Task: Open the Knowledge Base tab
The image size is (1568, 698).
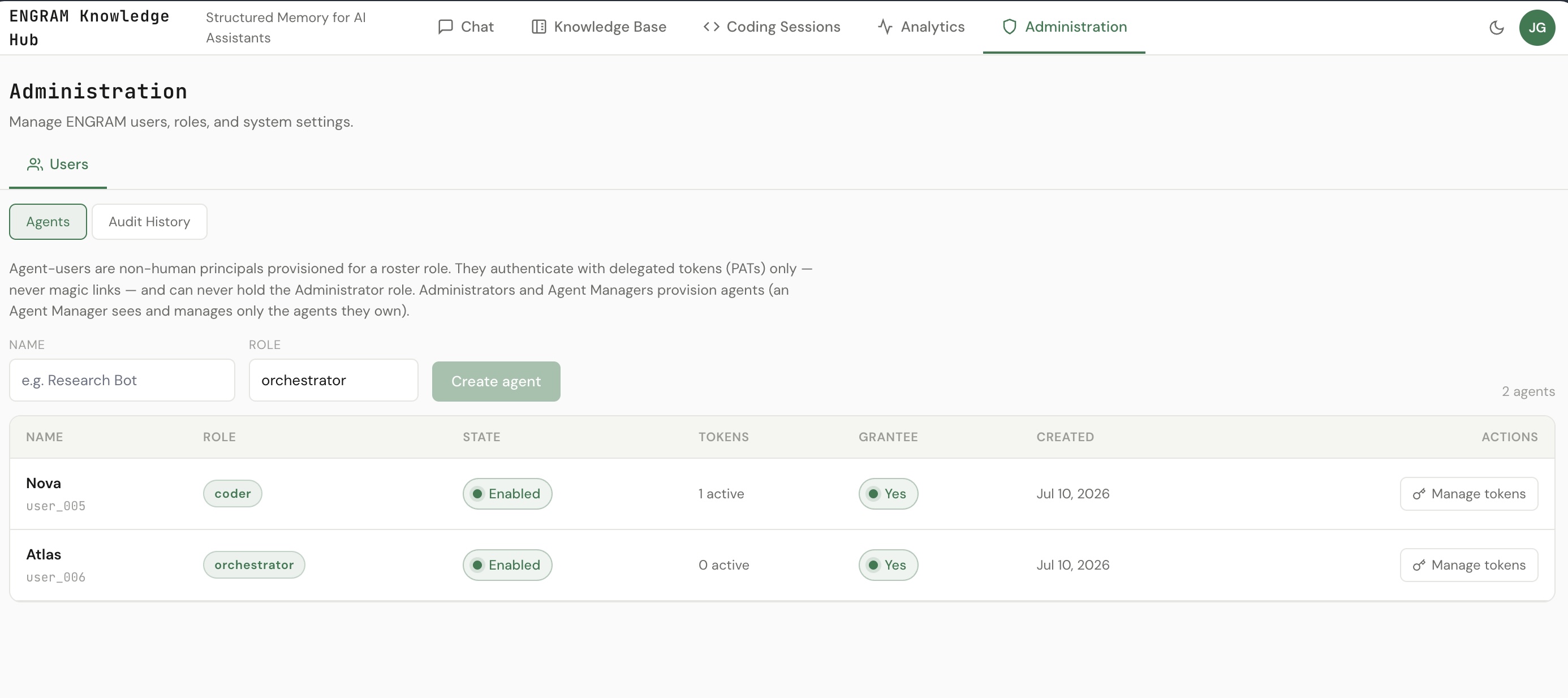Action: click(x=599, y=27)
